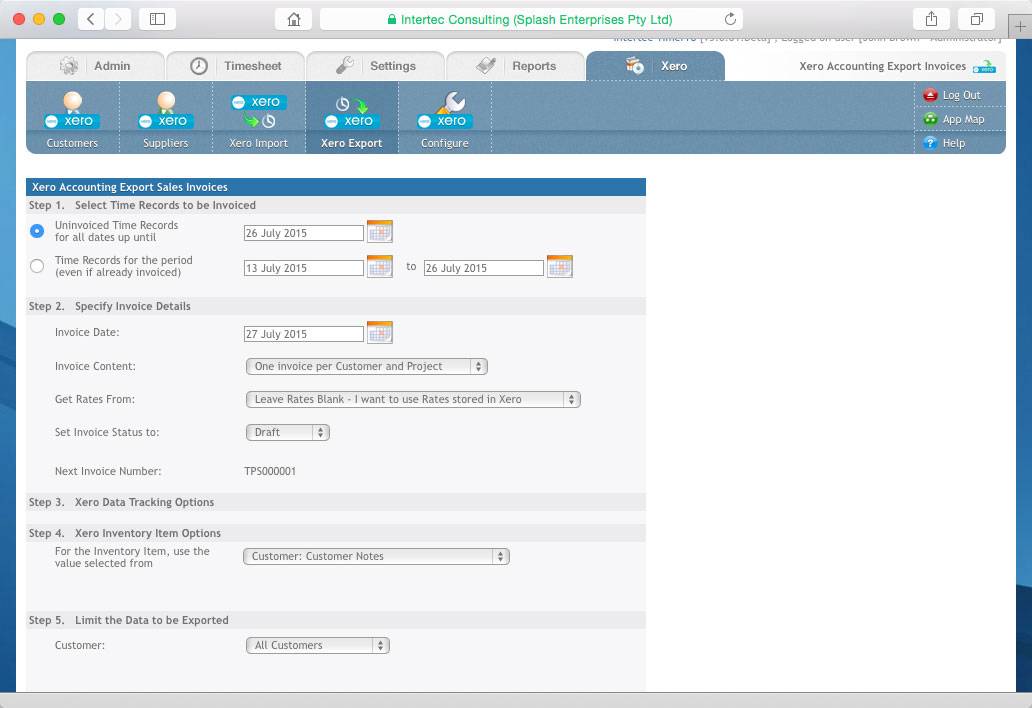Open the Invoice Content dropdown
Screen dimensions: 1032x708
click(367, 367)
